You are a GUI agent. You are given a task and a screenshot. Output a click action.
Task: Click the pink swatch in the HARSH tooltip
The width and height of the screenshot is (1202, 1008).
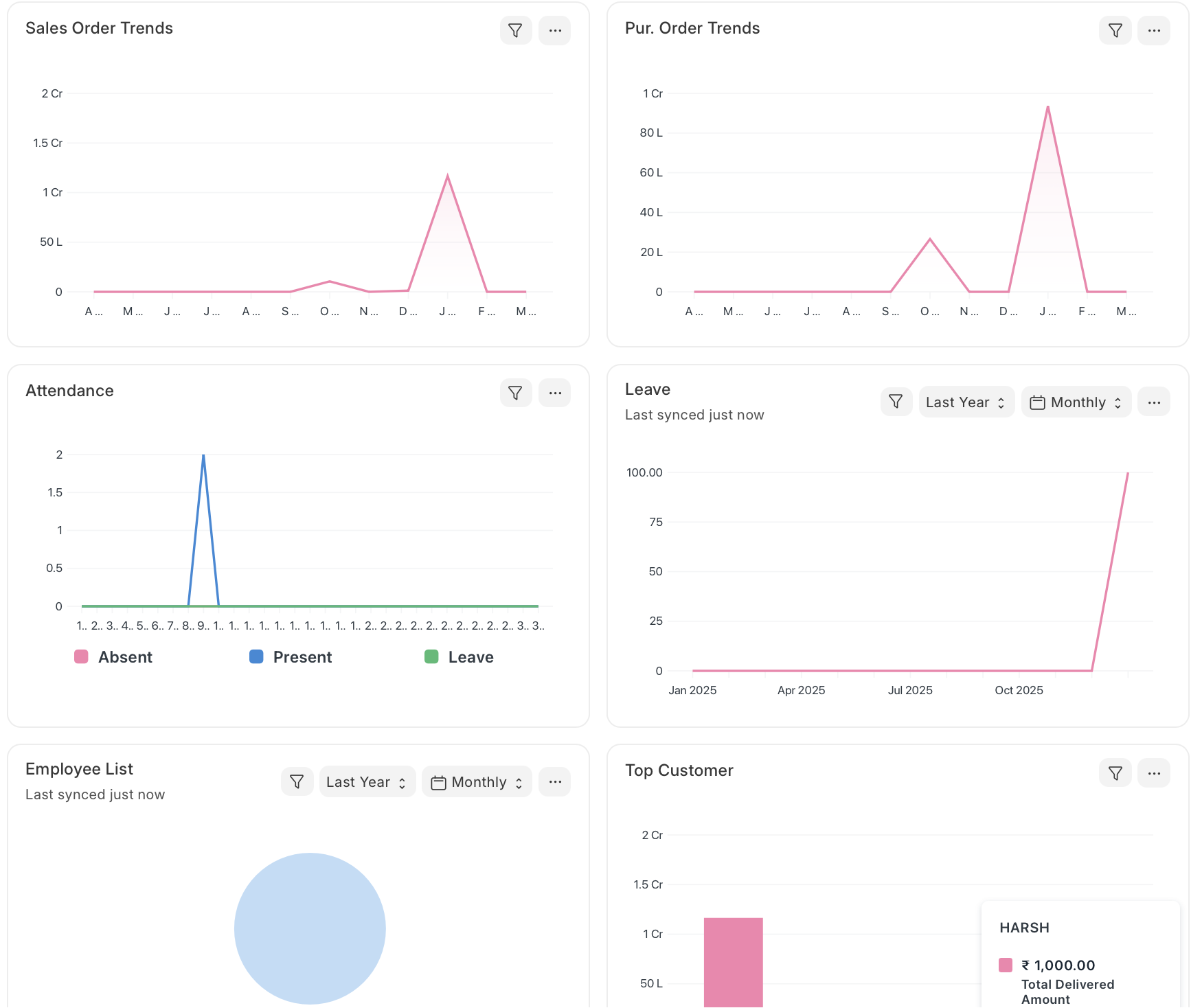pos(1007,964)
